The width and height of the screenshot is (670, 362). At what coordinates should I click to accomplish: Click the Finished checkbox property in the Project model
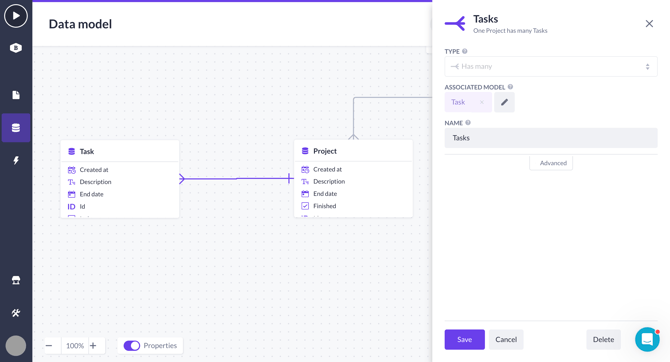324,206
